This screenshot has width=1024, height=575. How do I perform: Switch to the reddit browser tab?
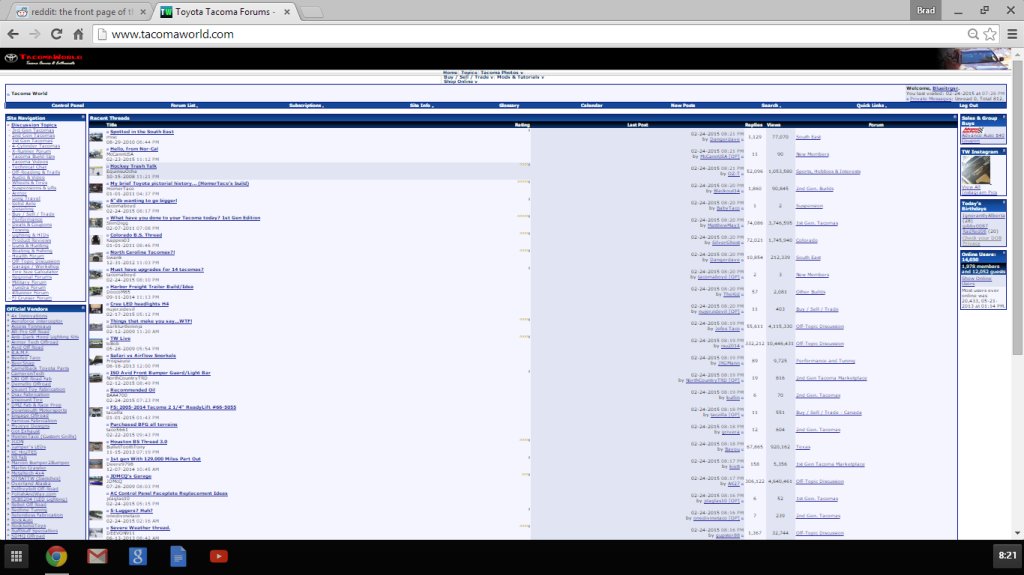point(82,12)
